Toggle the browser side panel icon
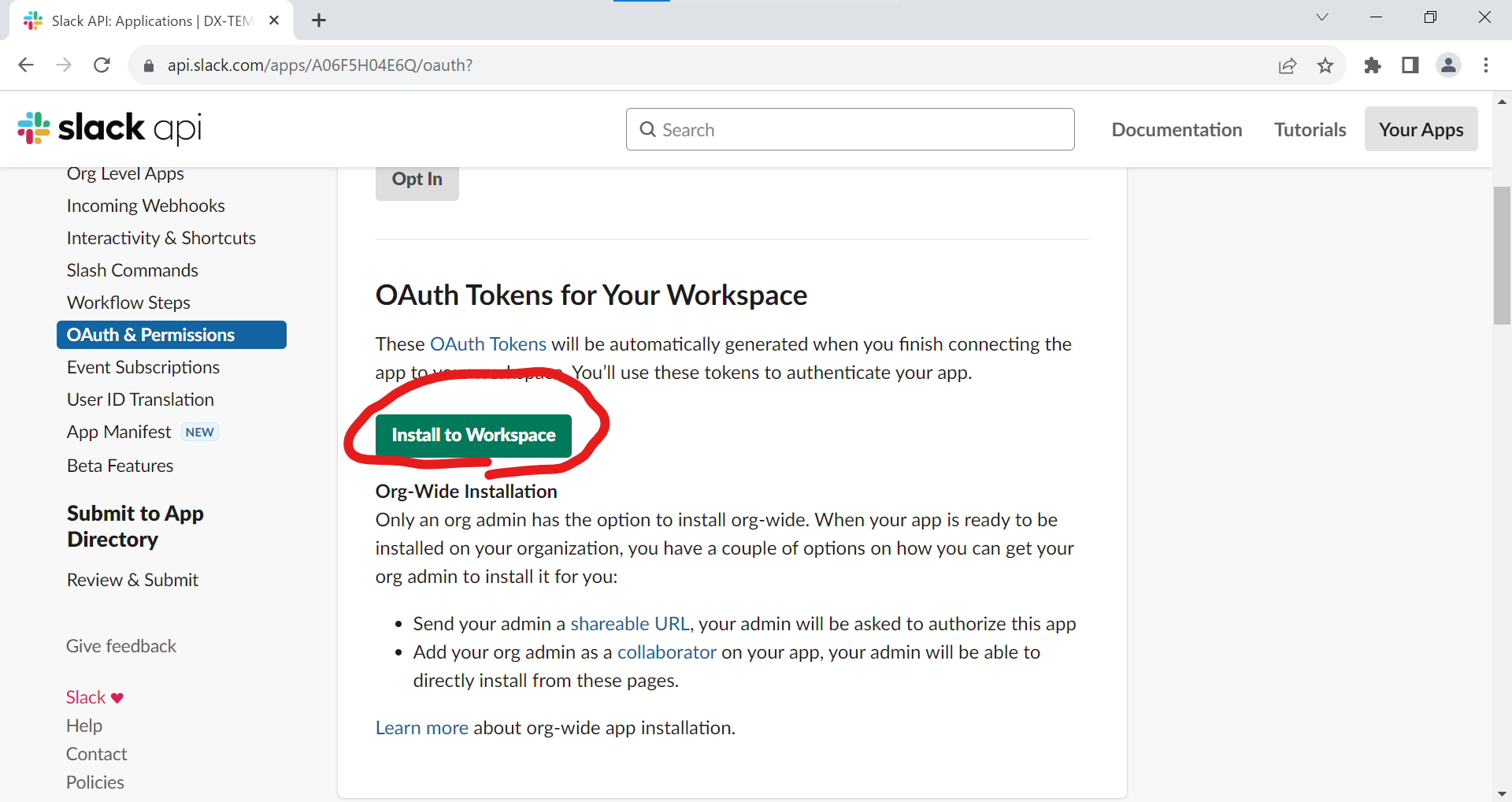This screenshot has height=802, width=1512. [1410, 65]
